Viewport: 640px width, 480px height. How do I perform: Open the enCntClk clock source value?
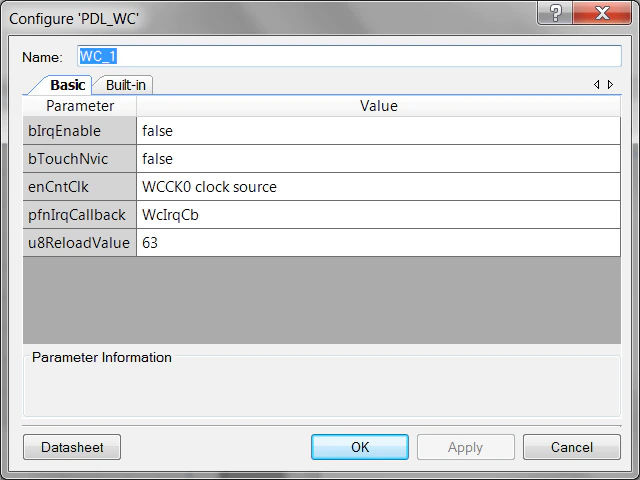(x=378, y=187)
